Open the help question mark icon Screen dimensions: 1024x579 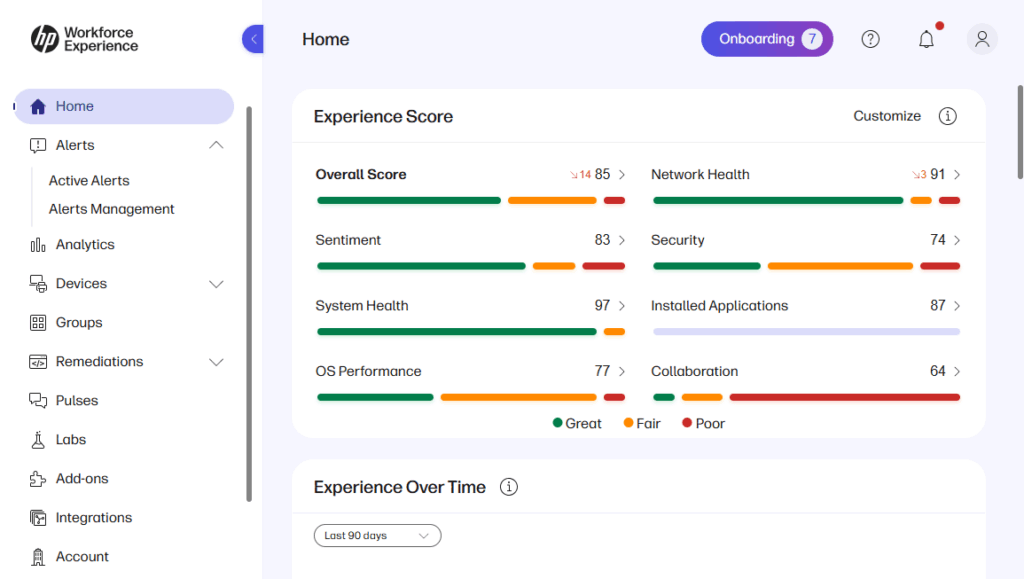870,39
